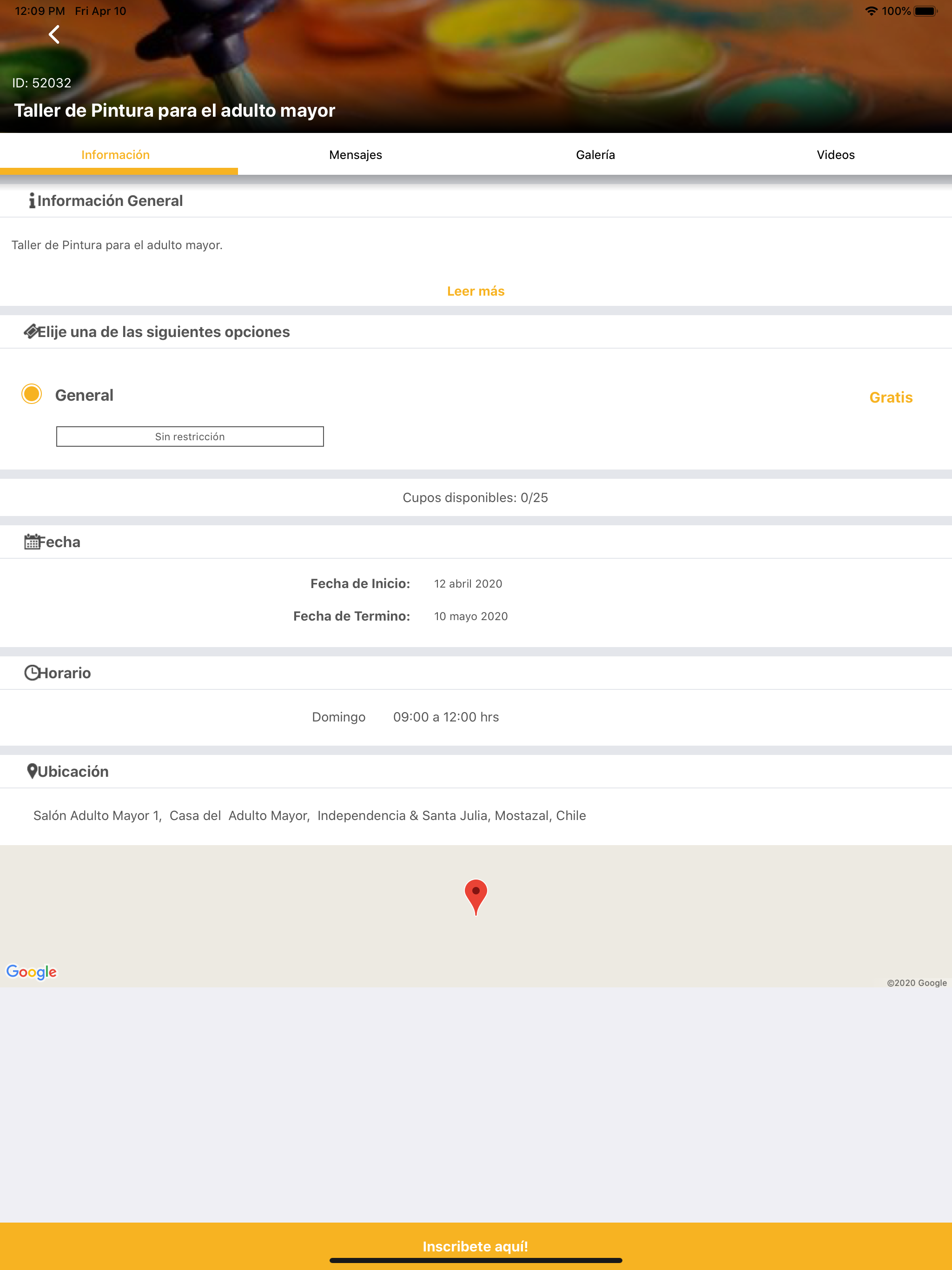Tap the battery status icon
The image size is (952, 1270).
pos(925,11)
